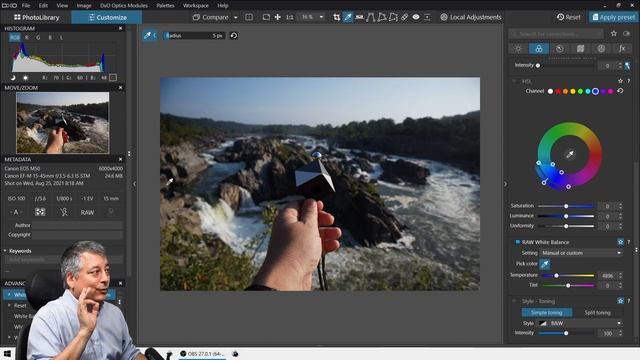Select the purple HSL channel
640x360 pixels.
(x=603, y=91)
